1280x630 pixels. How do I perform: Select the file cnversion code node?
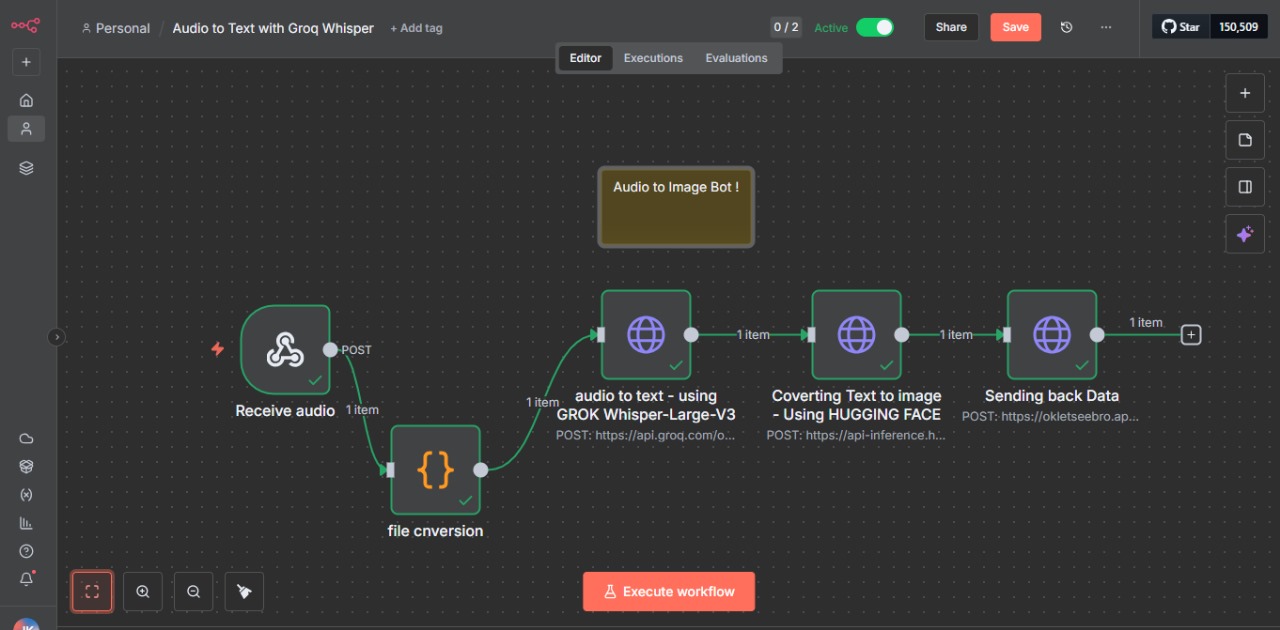(435, 470)
